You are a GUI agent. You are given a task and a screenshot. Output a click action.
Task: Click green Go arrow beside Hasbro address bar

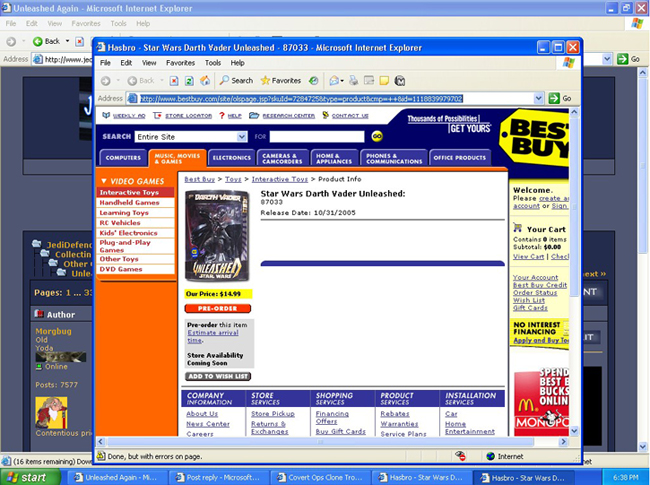(x=554, y=99)
